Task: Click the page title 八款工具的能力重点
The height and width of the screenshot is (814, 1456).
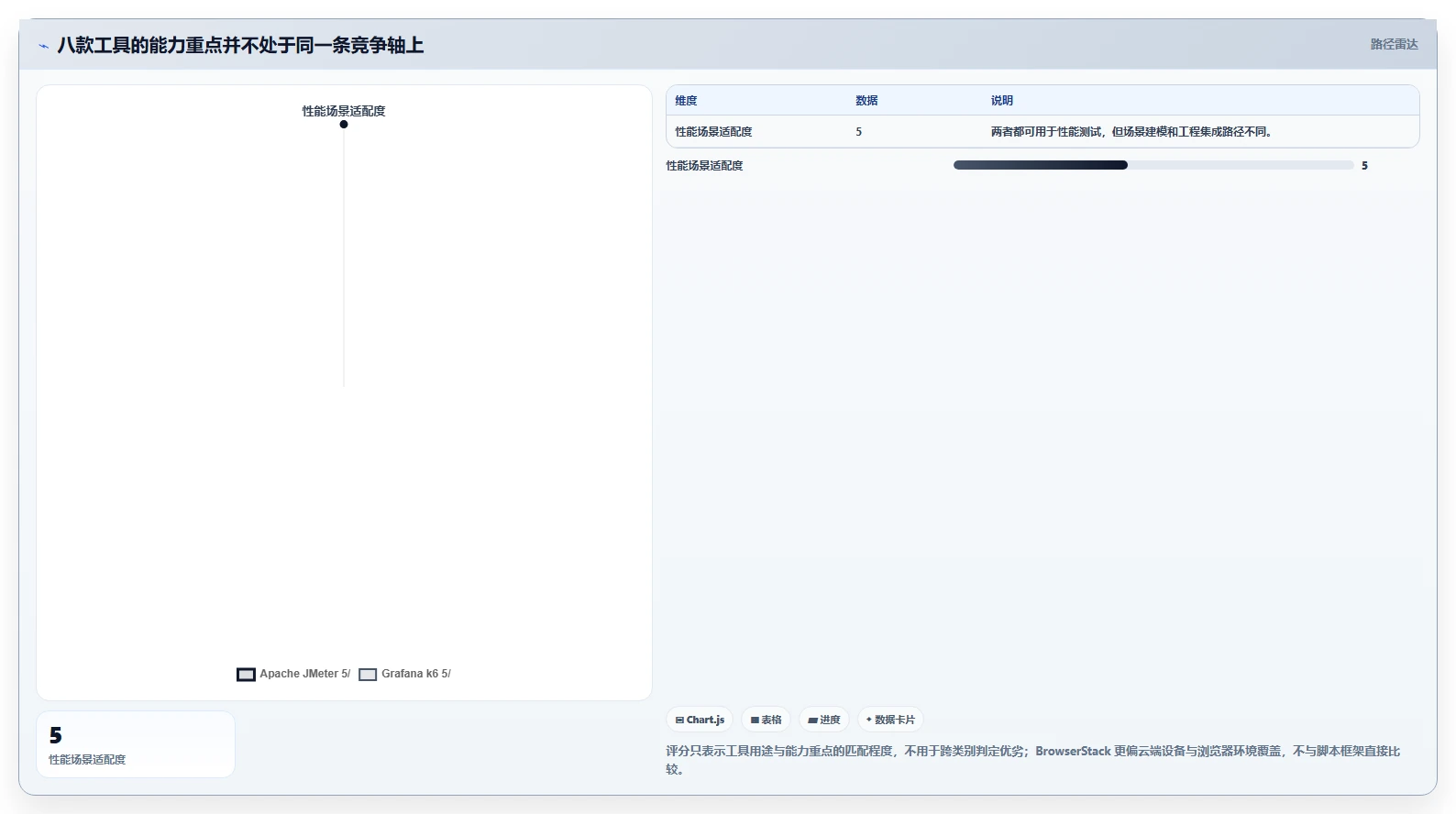Action: point(240,45)
